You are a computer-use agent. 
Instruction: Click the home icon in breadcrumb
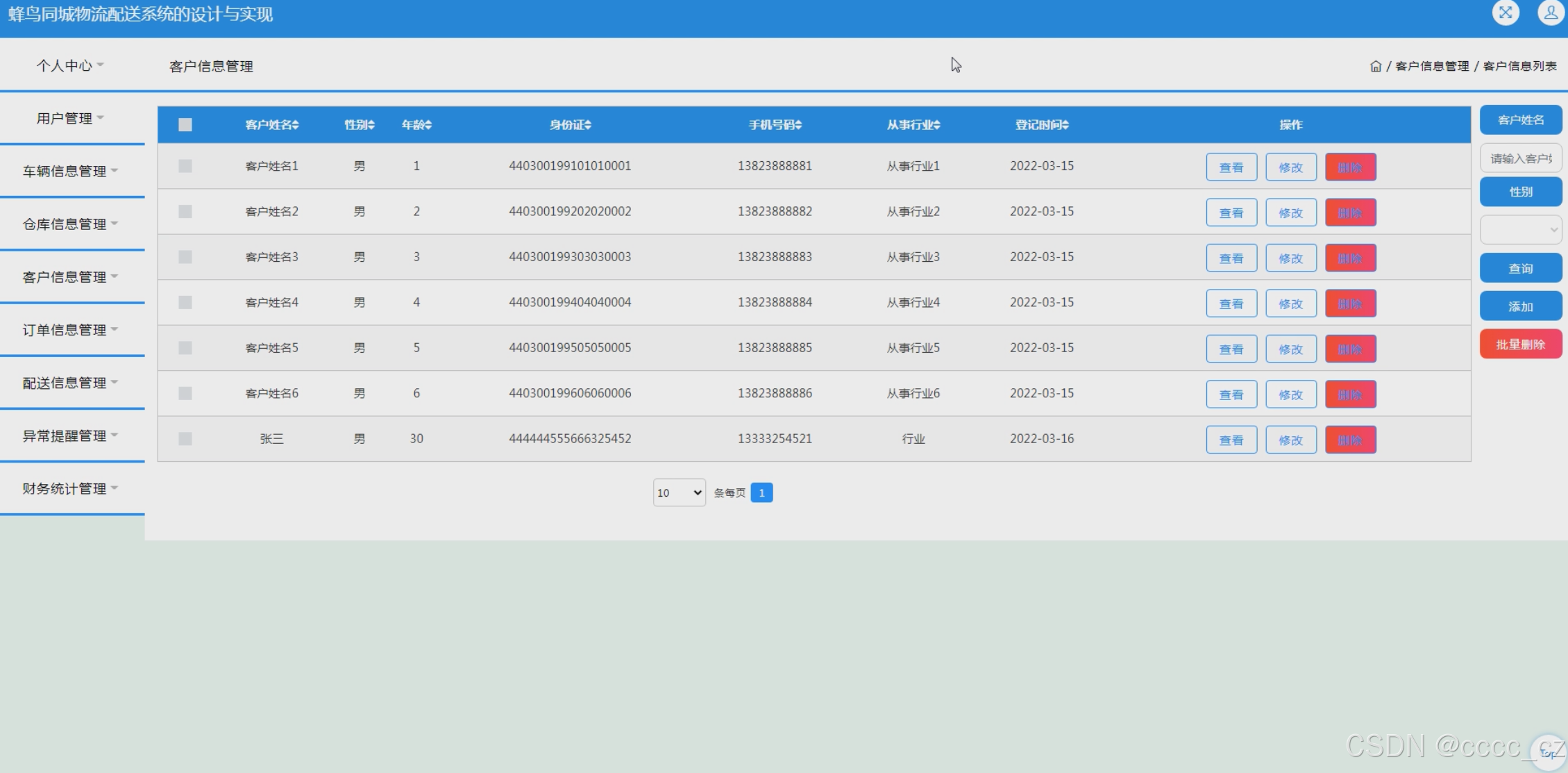pyautogui.click(x=1375, y=66)
